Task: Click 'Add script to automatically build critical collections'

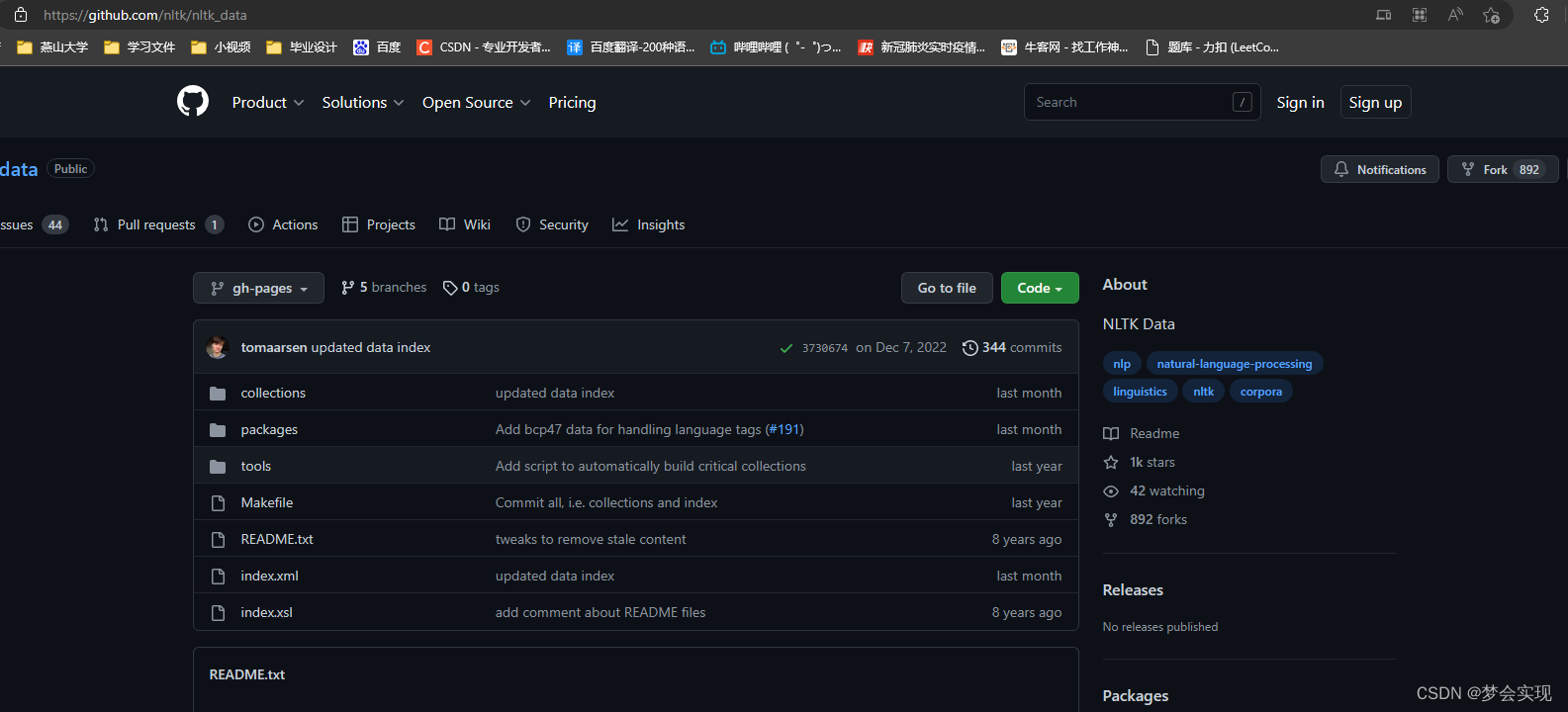Action: coord(651,467)
